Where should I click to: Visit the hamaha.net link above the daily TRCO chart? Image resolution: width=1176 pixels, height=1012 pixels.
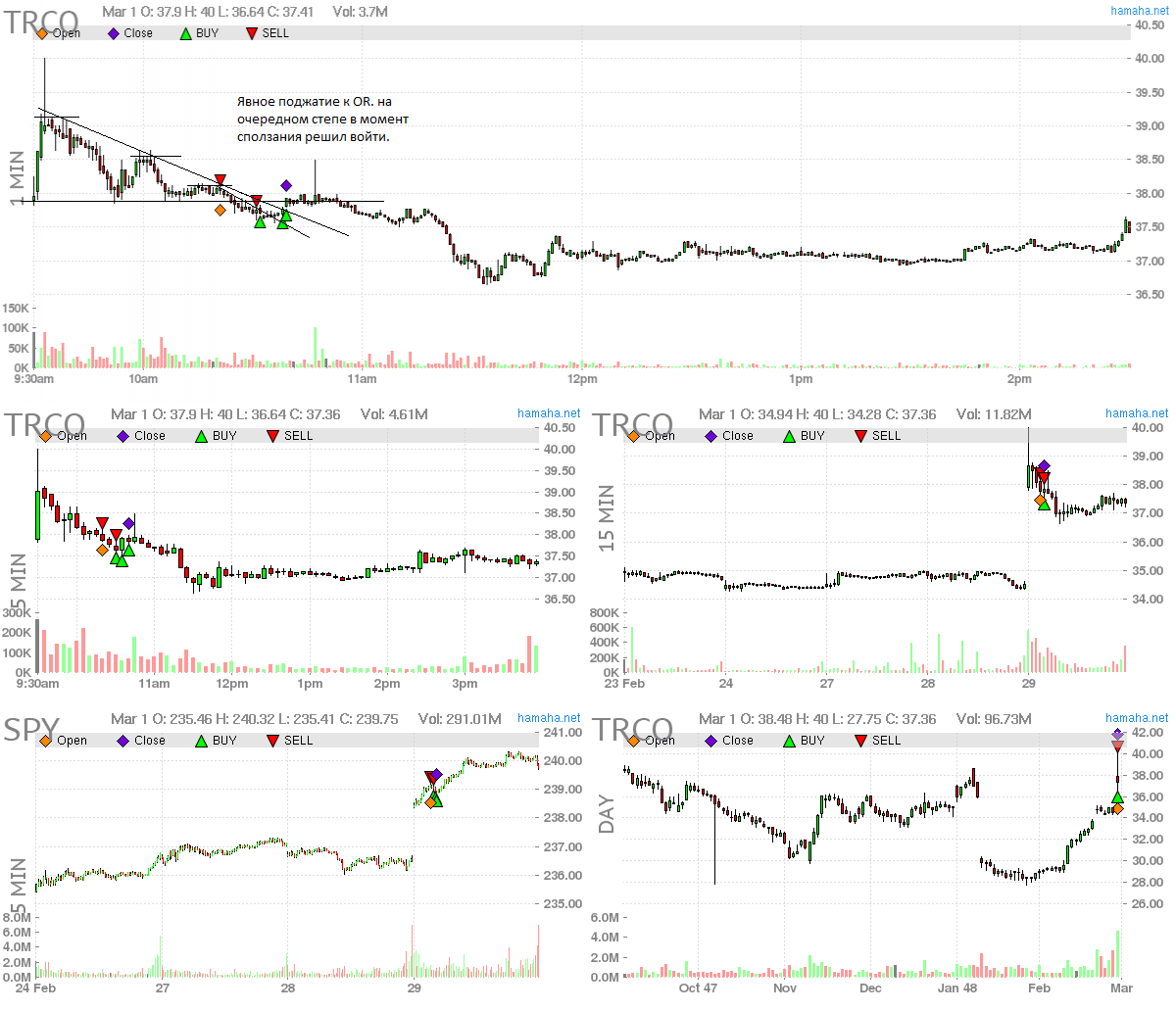1137,718
